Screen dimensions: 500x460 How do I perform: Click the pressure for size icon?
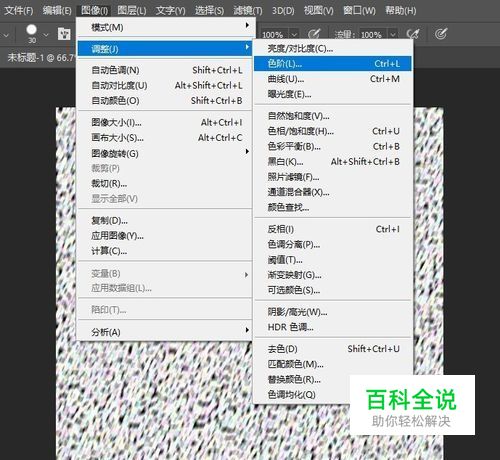tap(441, 34)
